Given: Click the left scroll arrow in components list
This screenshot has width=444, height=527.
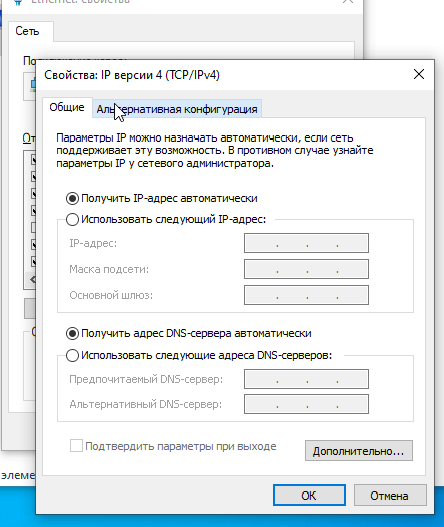Looking at the screenshot, I should coord(32,279).
